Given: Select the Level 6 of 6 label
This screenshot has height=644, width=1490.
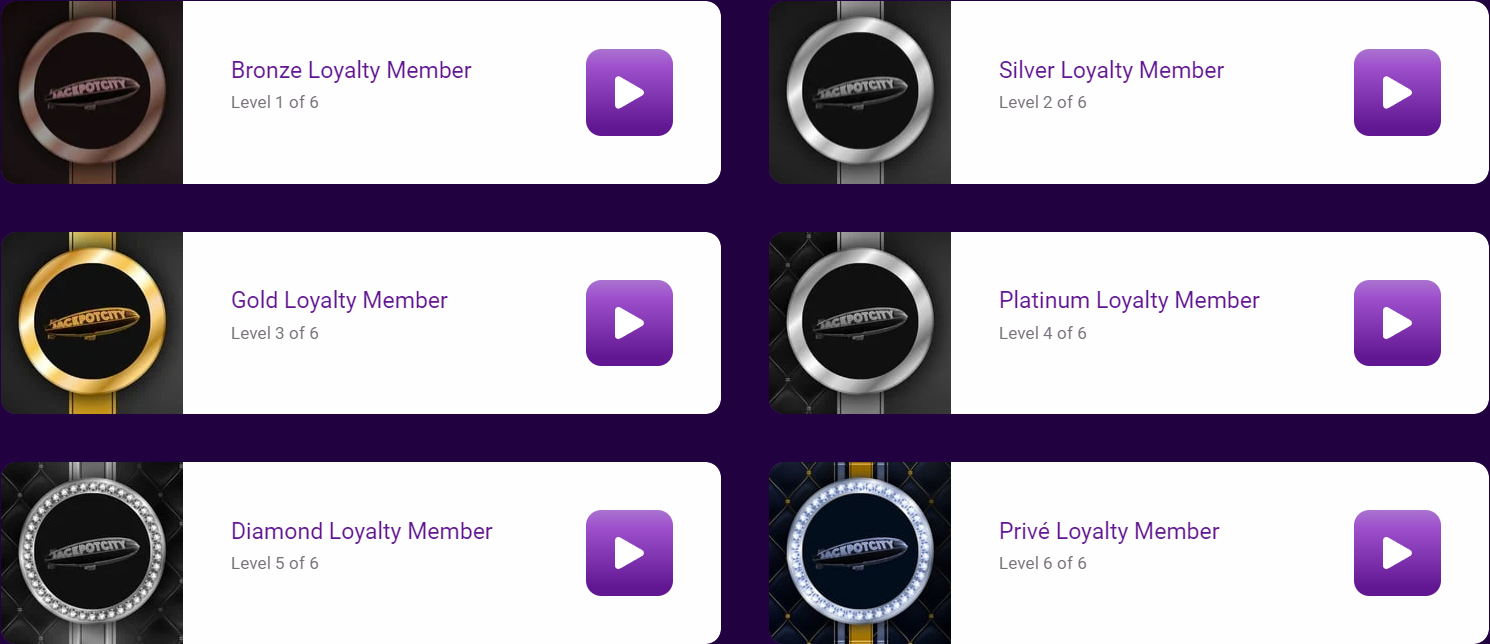Looking at the screenshot, I should (x=1043, y=563).
